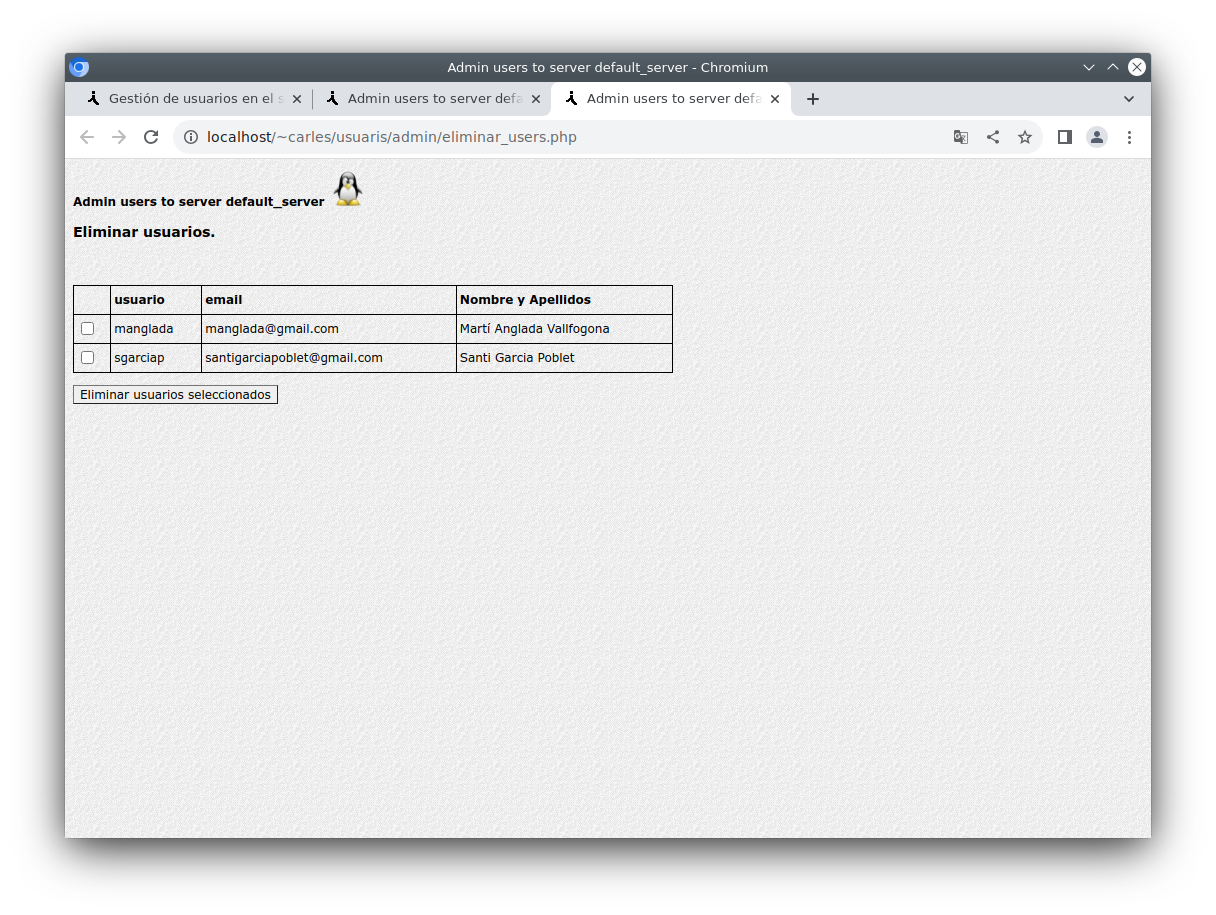Expand the tab search dropdown
This screenshot has width=1216, height=915.
[1129, 99]
